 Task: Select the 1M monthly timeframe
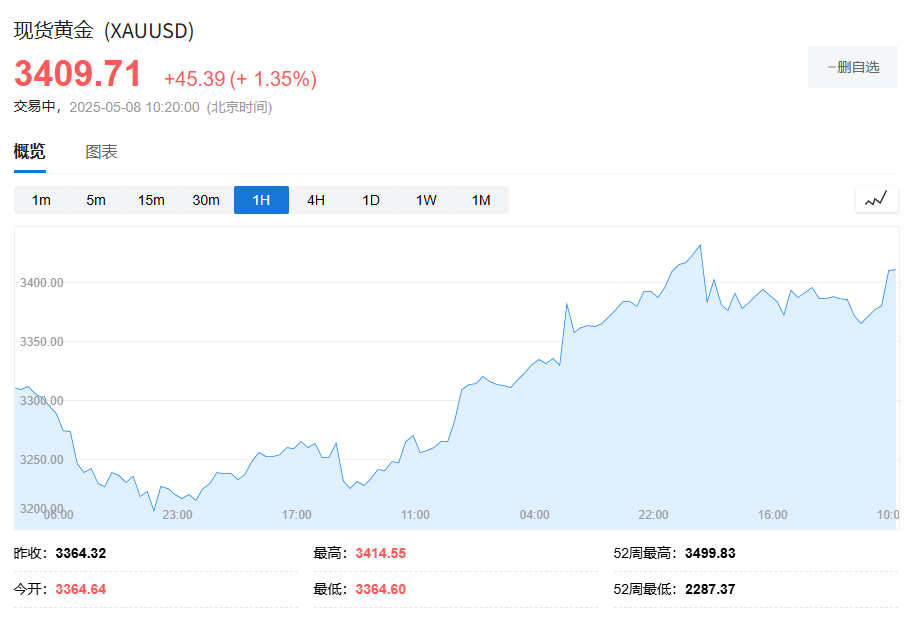pos(481,200)
